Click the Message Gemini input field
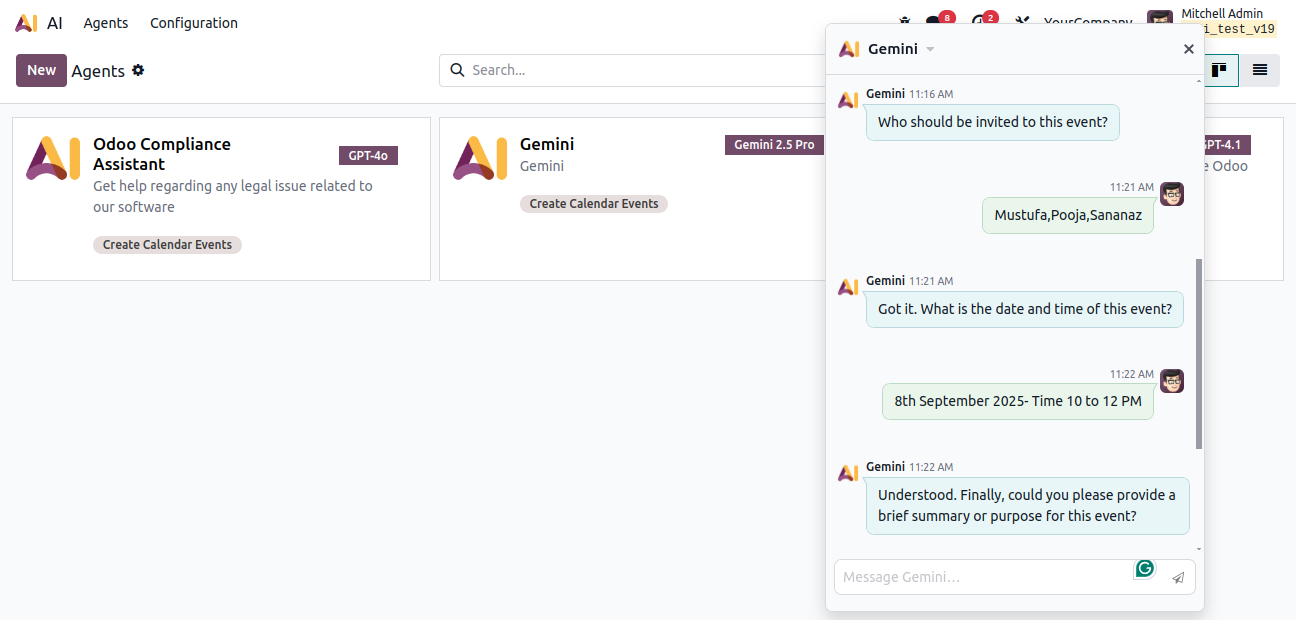Screen dimensions: 1296x620 tap(980, 577)
